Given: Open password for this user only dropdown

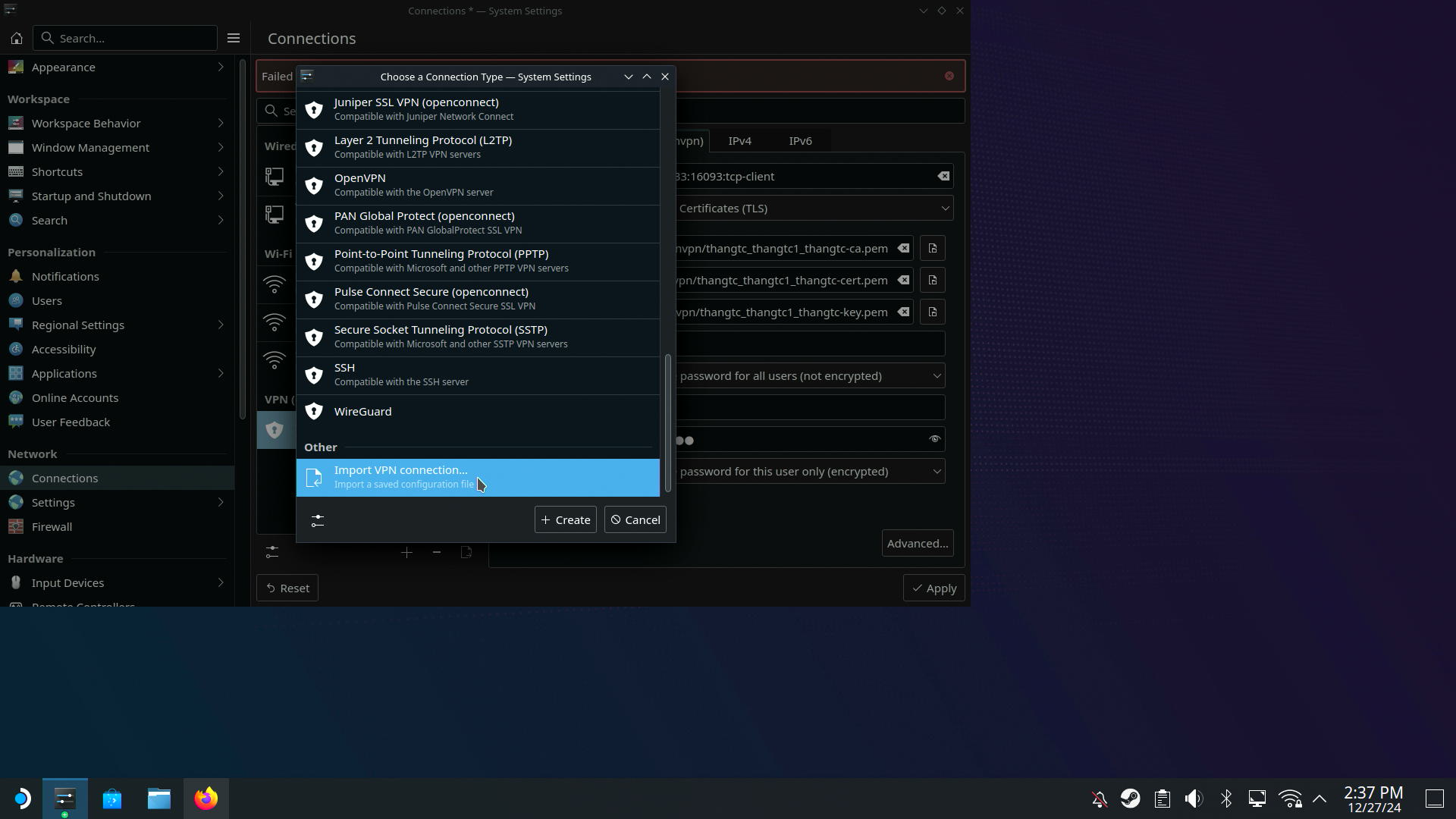Looking at the screenshot, I should [x=810, y=471].
